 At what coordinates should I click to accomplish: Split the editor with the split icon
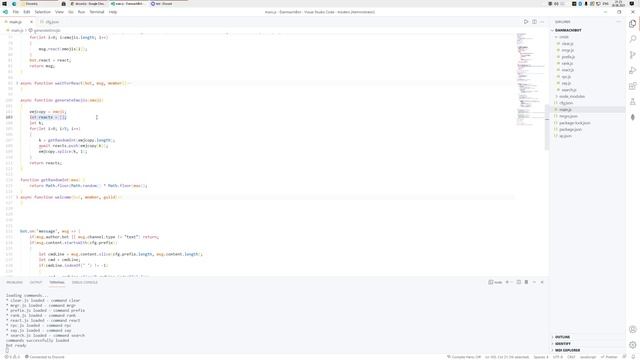pyautogui.click(x=534, y=22)
